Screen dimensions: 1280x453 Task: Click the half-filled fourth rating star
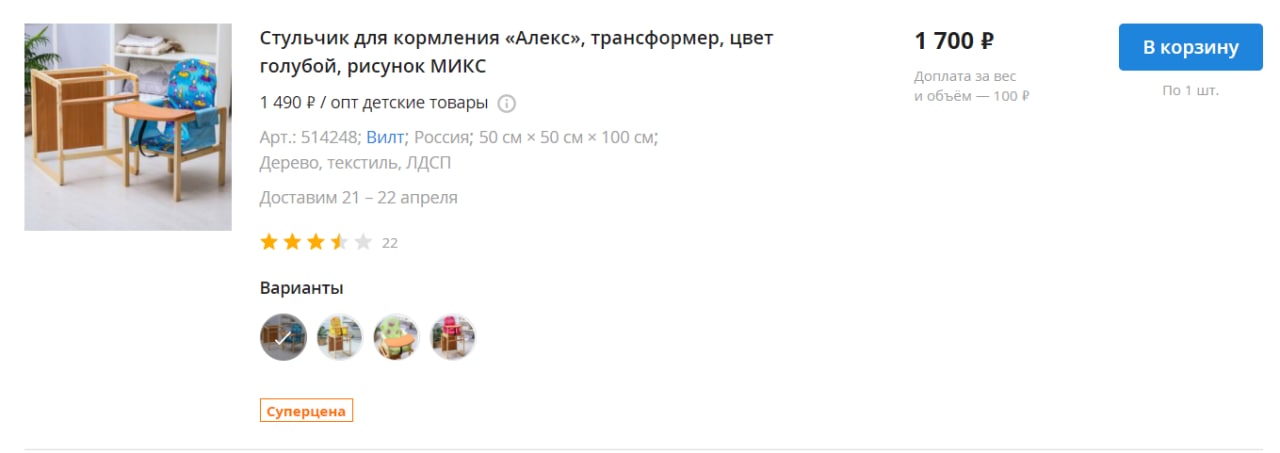tap(339, 242)
